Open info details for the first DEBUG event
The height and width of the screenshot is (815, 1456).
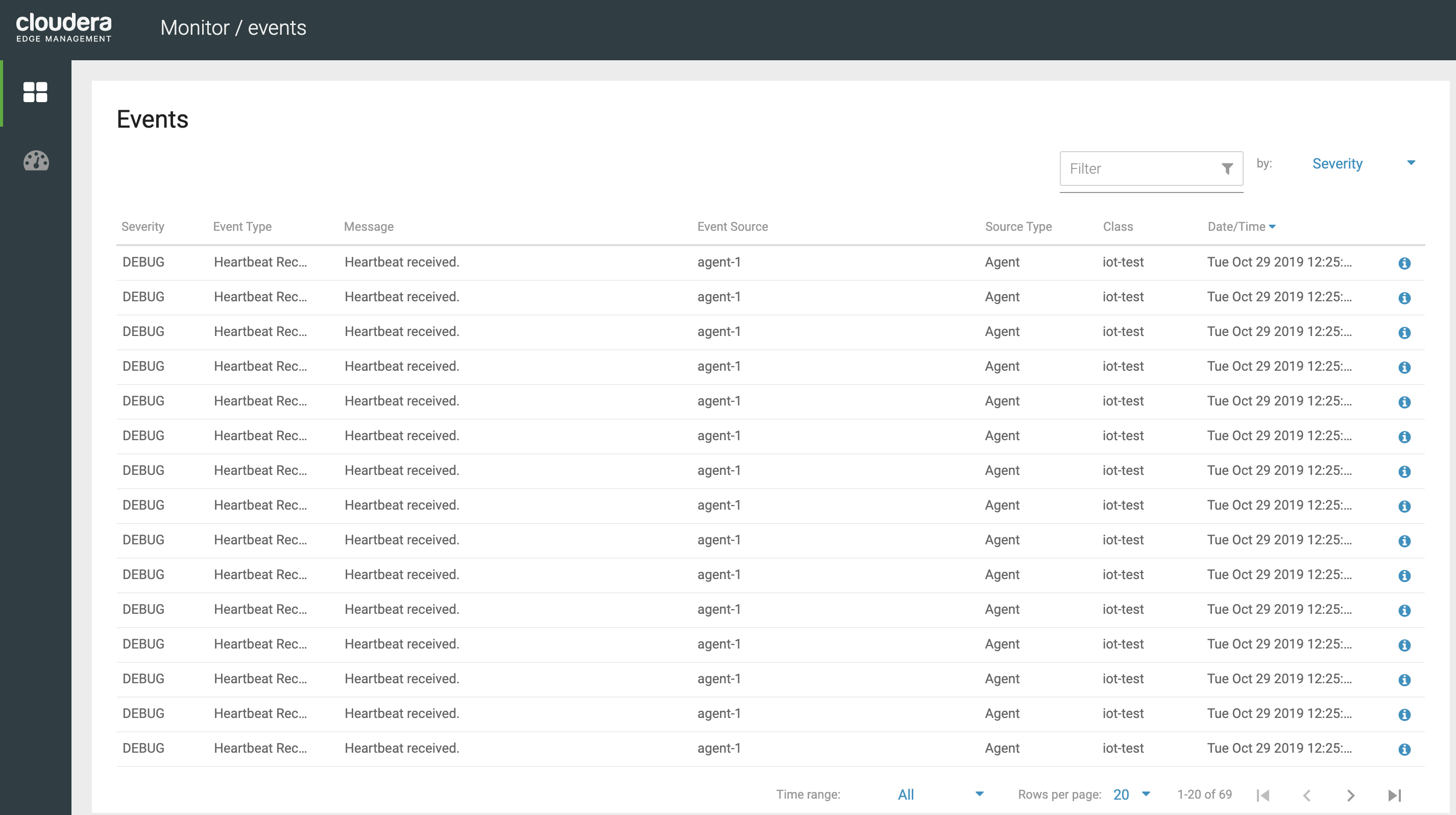pos(1405,263)
